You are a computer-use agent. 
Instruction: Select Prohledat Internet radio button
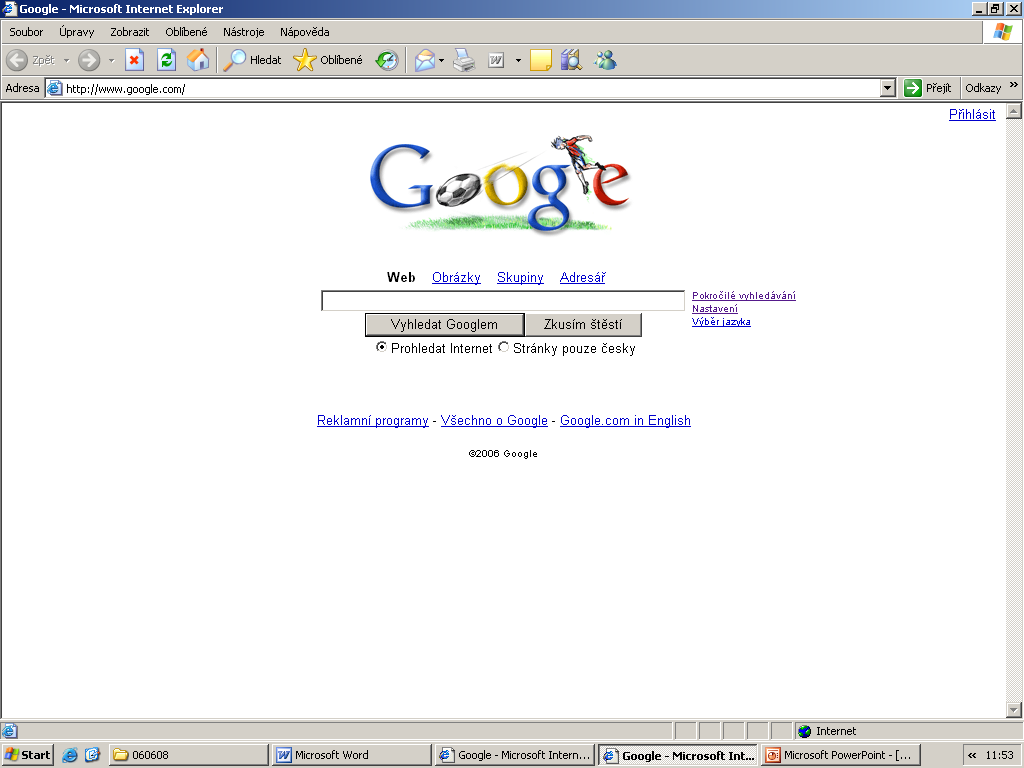tap(381, 347)
